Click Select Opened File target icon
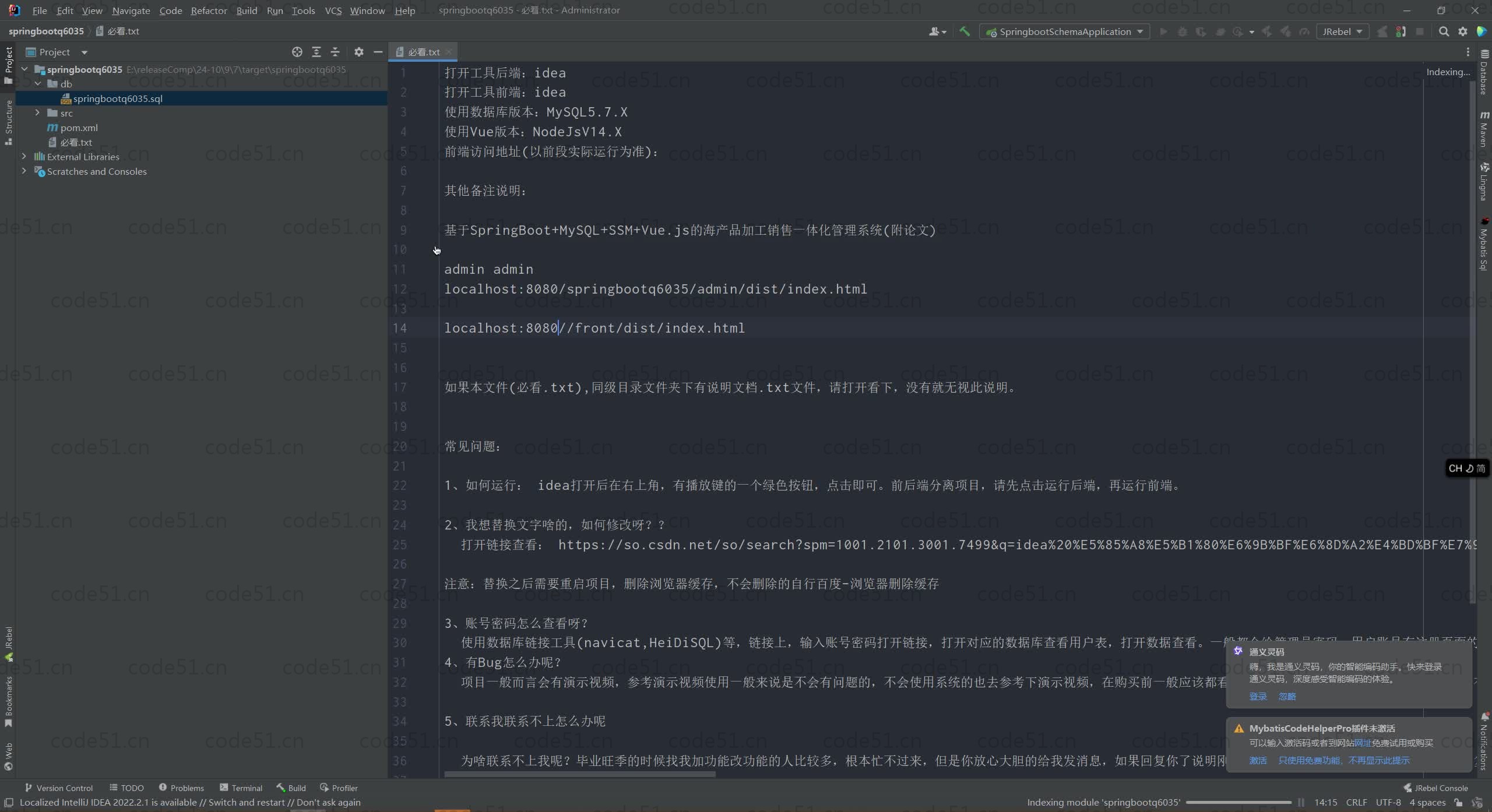This screenshot has width=1492, height=812. pyautogui.click(x=297, y=52)
